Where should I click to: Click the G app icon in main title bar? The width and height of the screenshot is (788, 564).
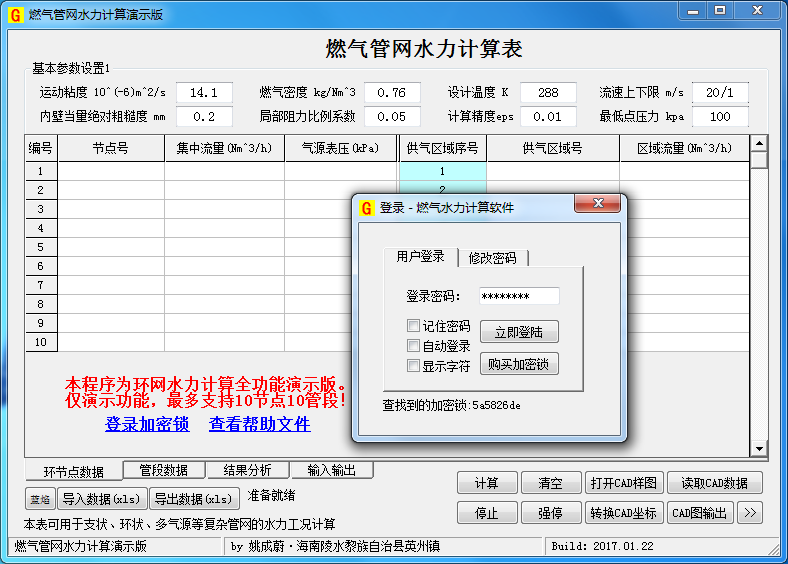[x=15, y=14]
